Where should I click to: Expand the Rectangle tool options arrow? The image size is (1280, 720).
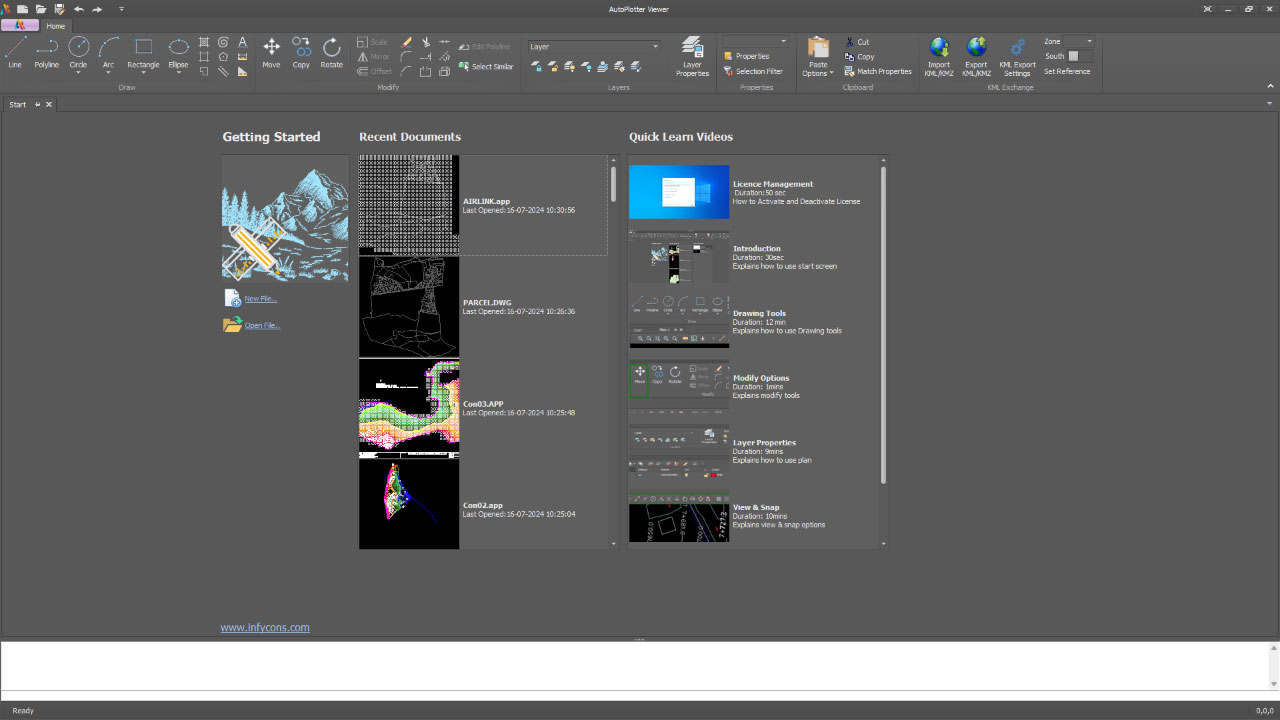point(143,73)
